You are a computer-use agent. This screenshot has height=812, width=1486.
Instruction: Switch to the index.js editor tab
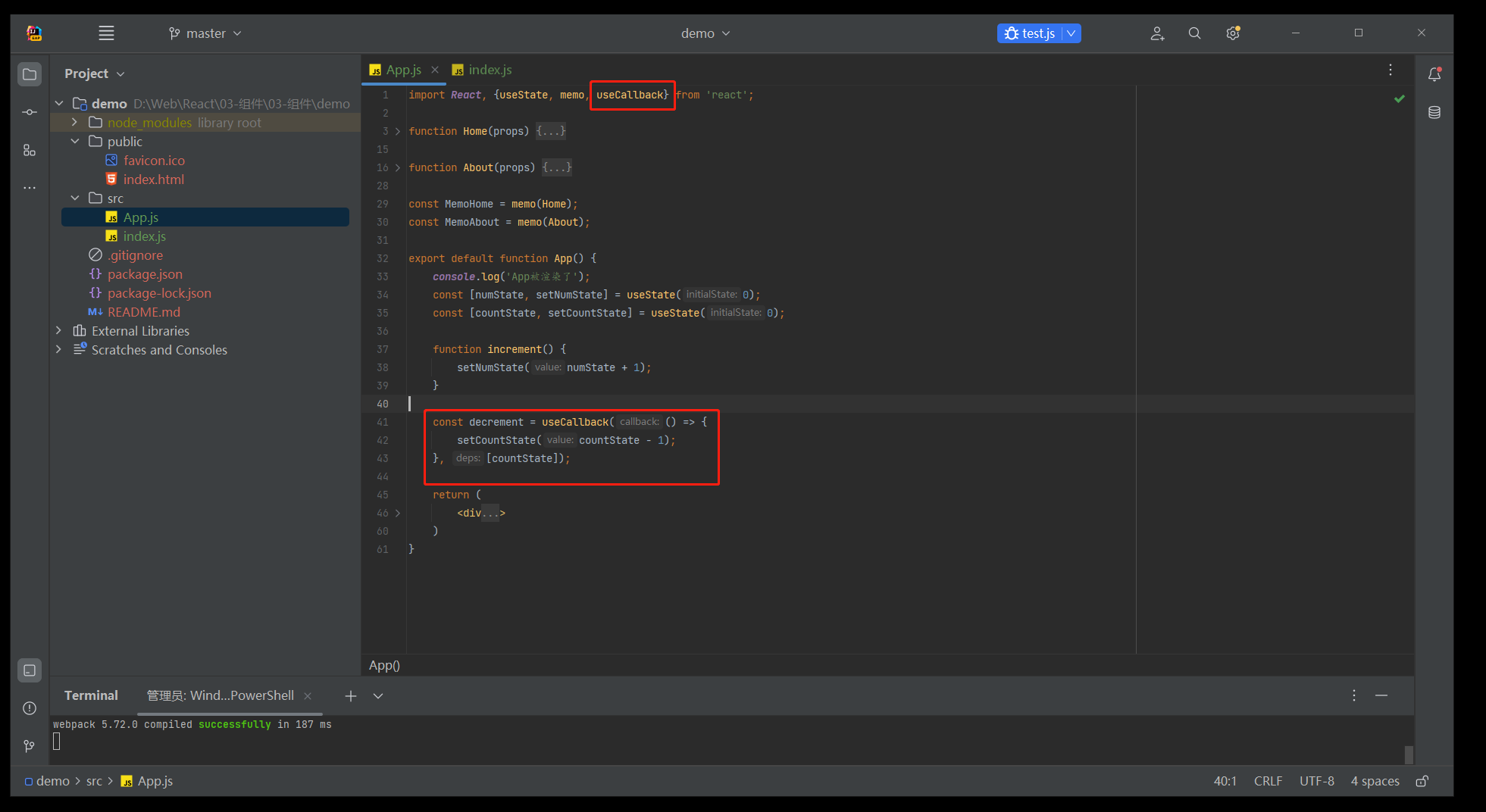(x=482, y=70)
